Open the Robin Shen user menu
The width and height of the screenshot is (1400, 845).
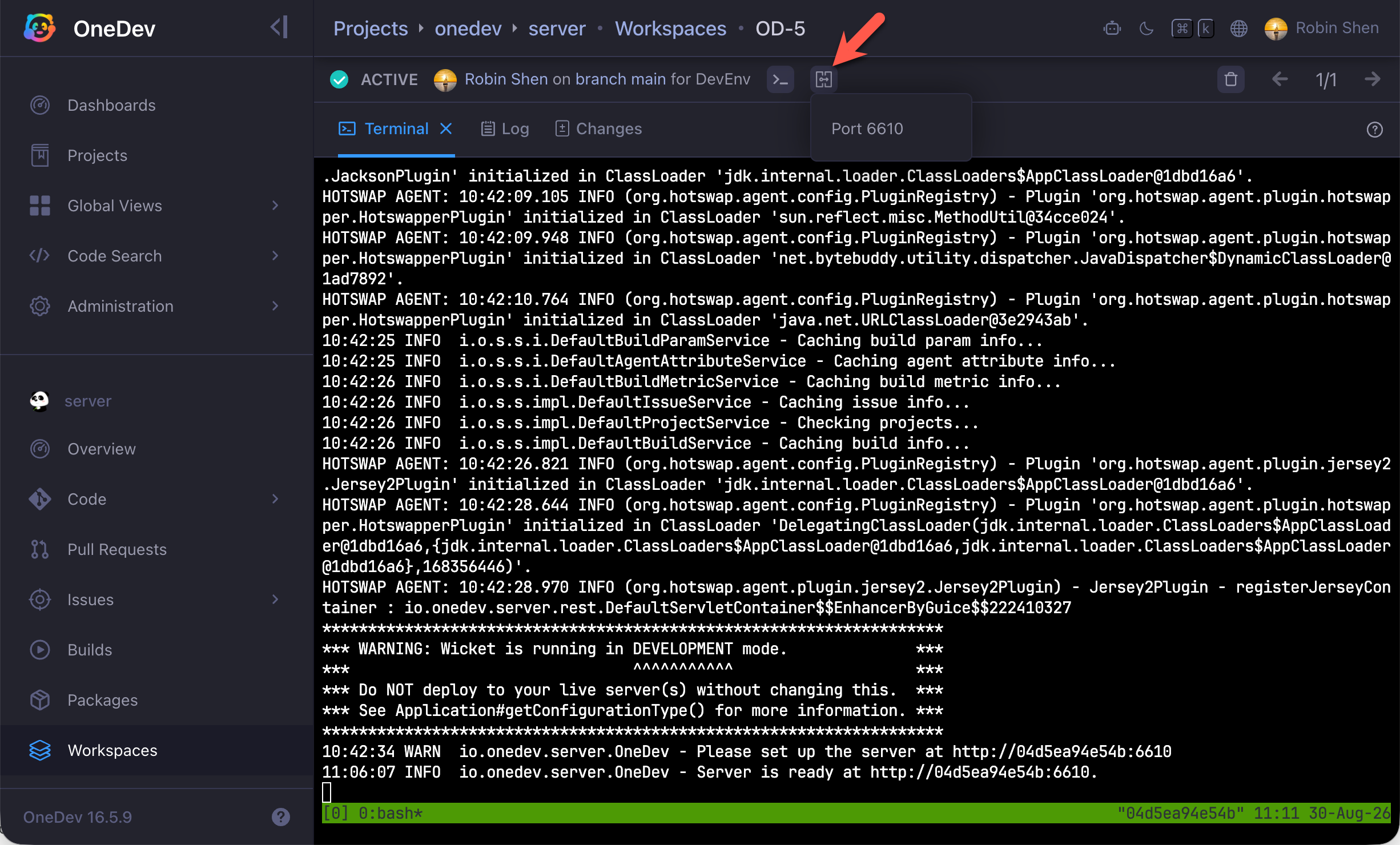(x=1322, y=28)
